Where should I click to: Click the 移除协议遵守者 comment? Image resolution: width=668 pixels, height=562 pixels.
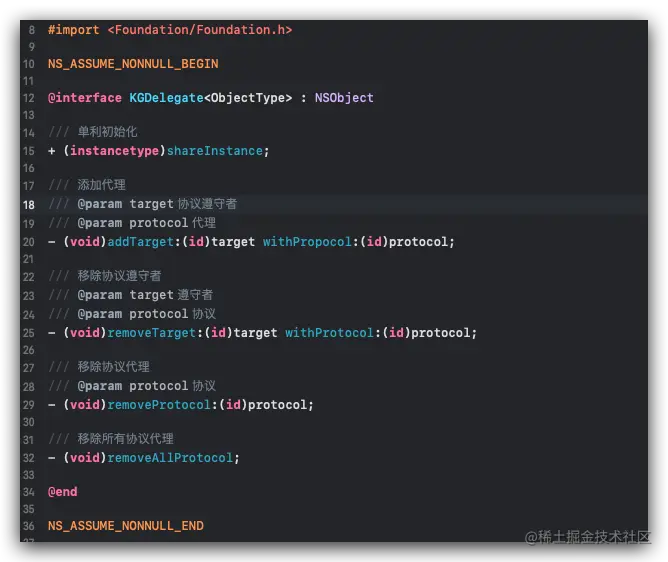click(x=119, y=276)
